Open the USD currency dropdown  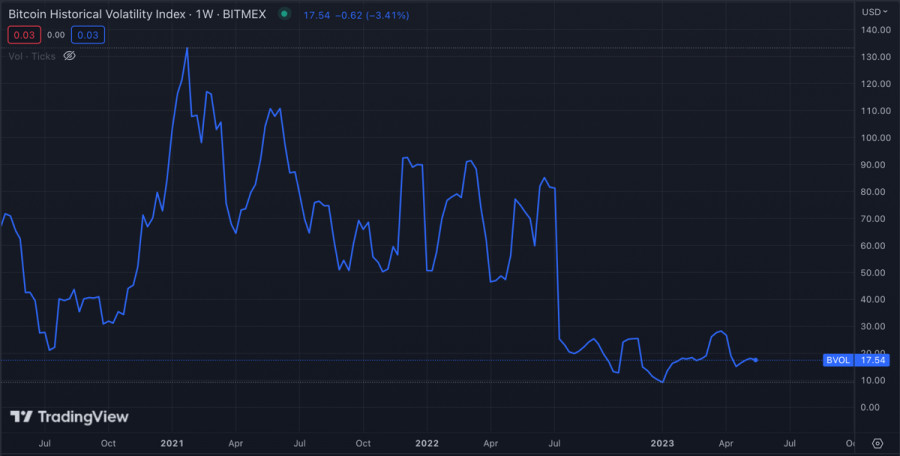click(871, 12)
